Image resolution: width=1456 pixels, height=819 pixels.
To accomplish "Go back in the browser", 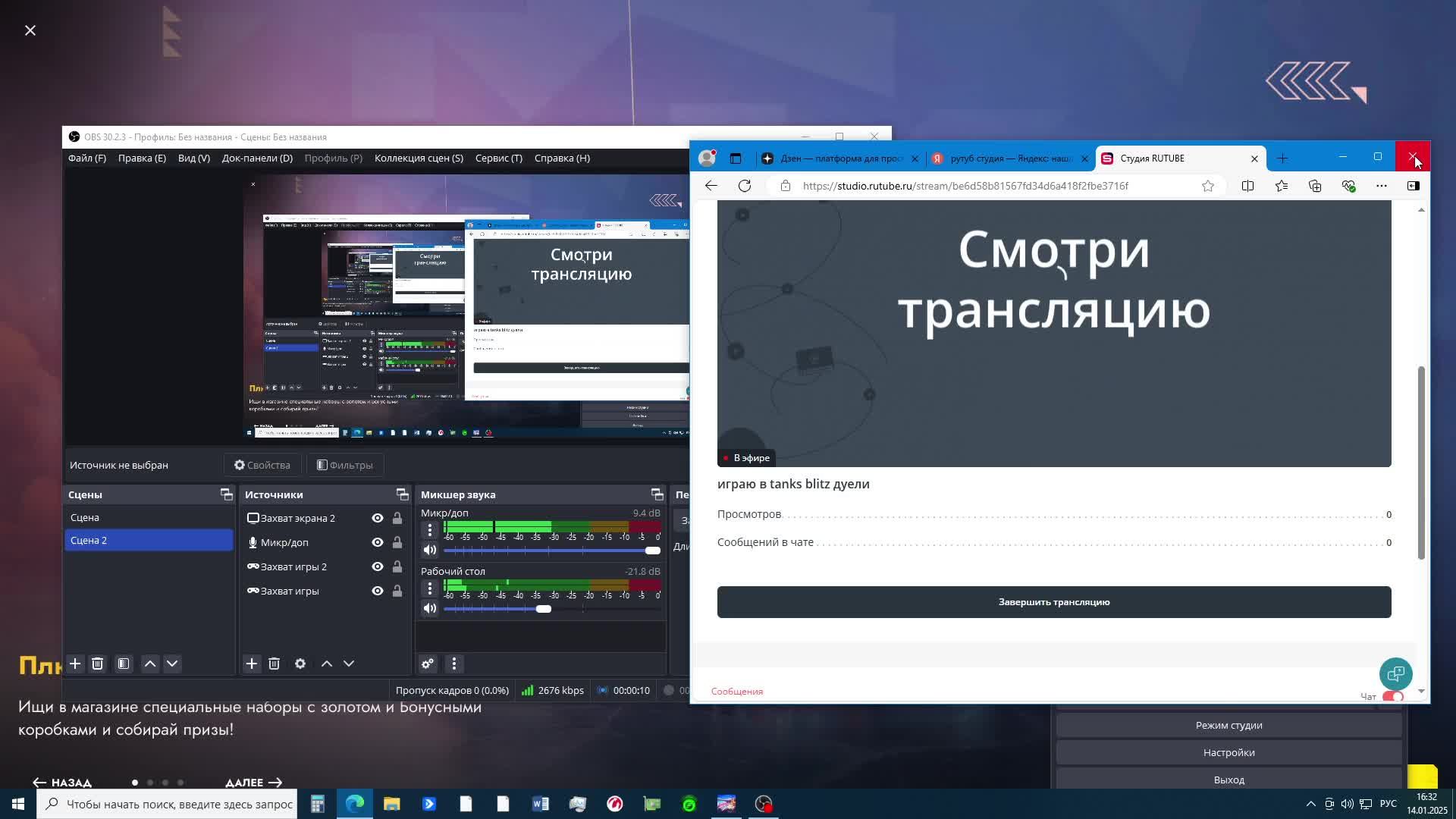I will point(711,186).
